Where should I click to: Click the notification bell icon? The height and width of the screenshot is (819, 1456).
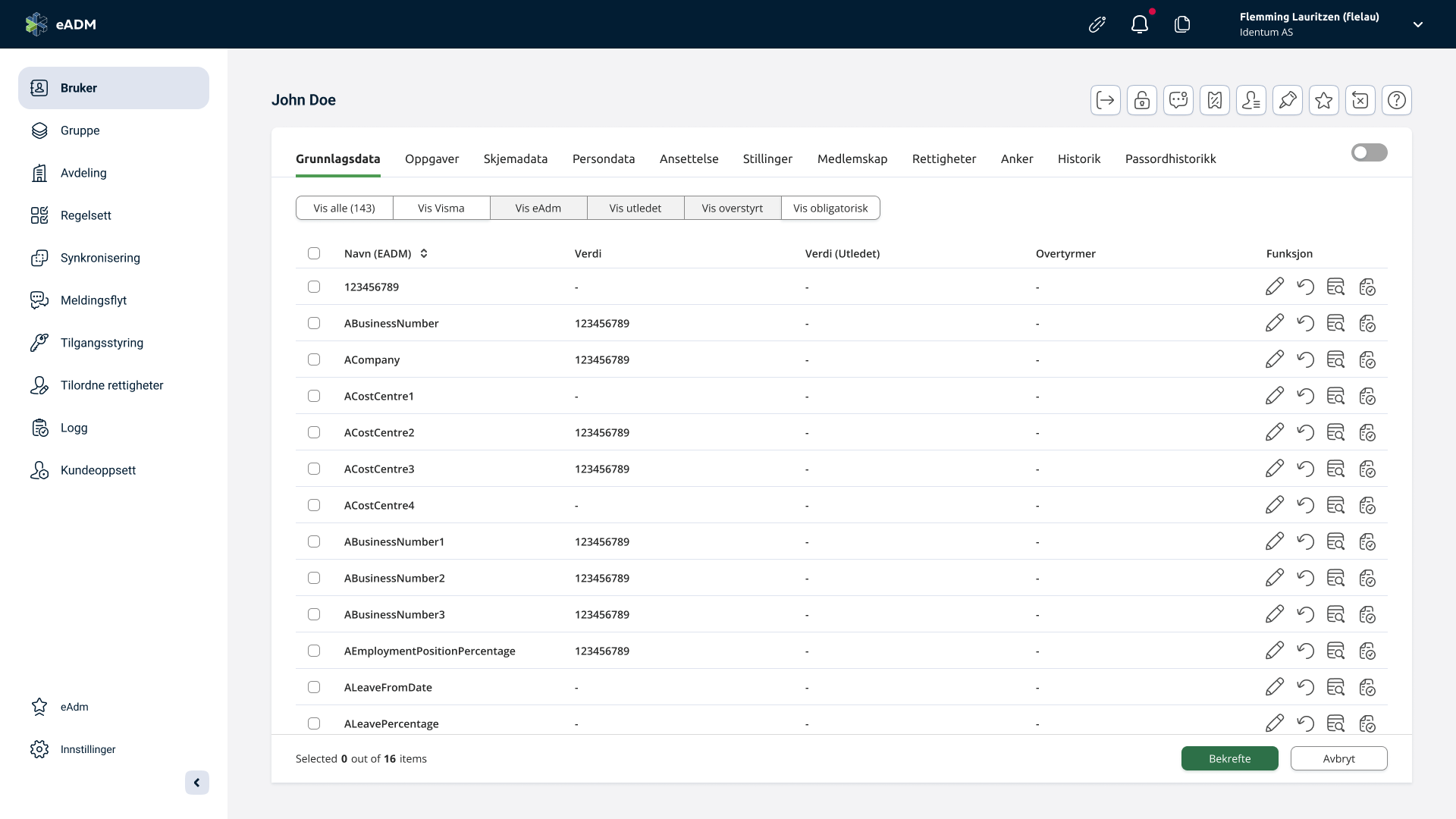(1140, 24)
